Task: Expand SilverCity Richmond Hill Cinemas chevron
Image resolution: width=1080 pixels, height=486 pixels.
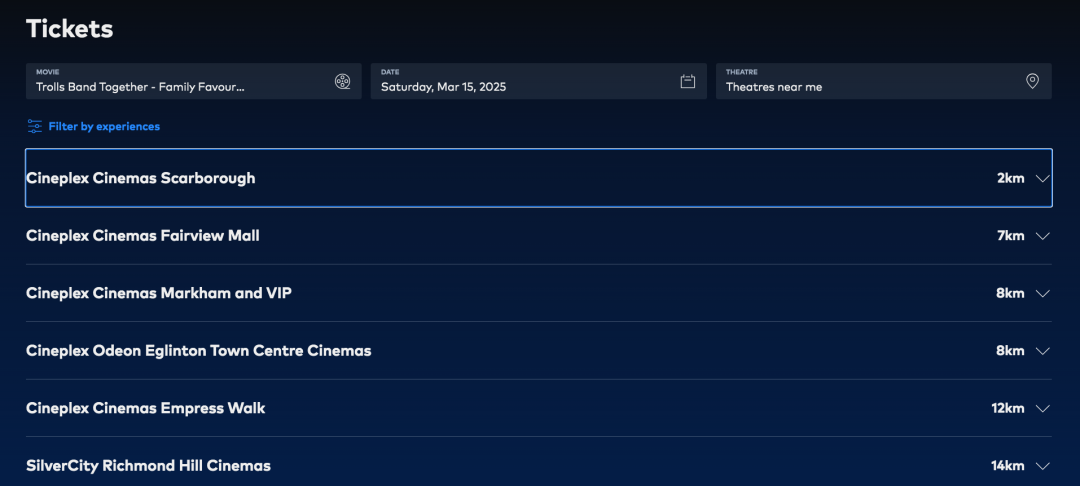Action: (1042, 466)
